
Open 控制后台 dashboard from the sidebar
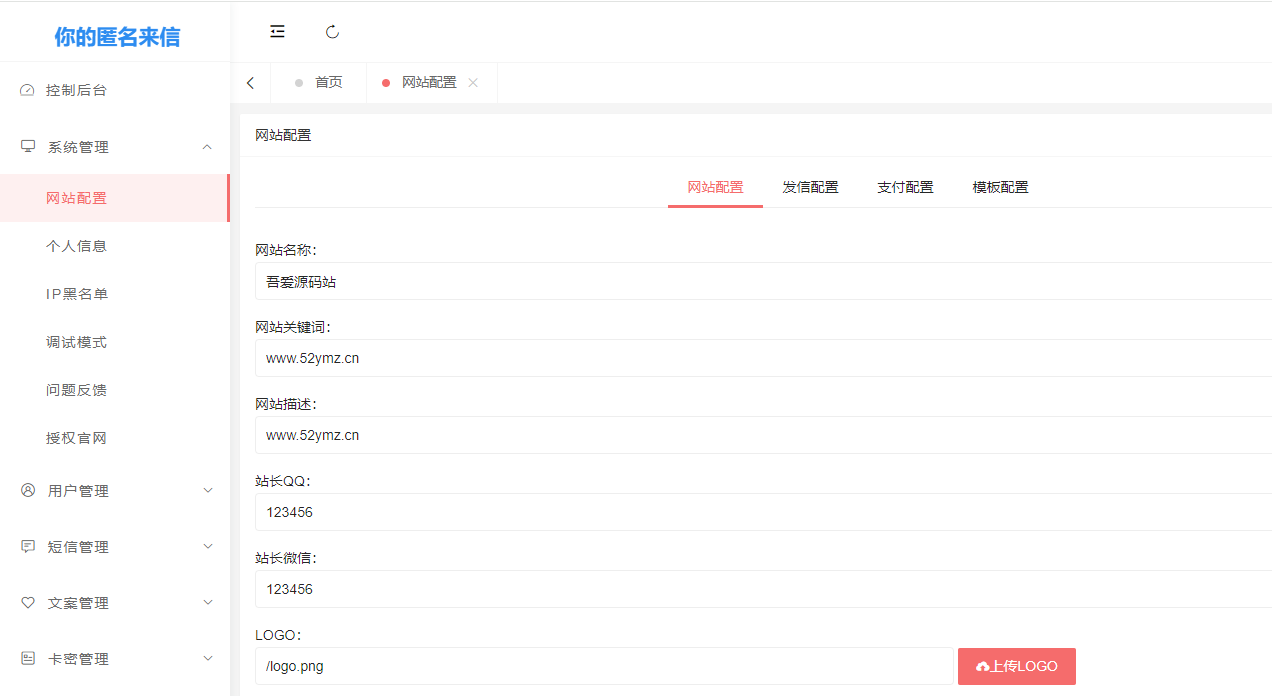[76, 90]
